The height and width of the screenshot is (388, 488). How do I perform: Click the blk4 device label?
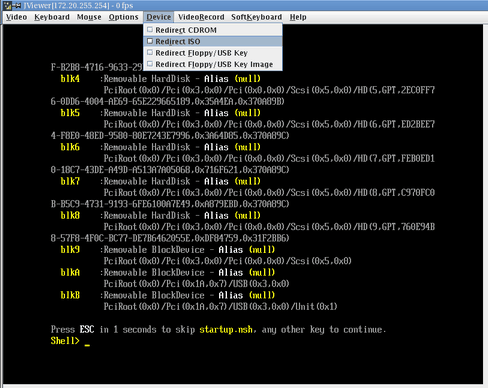click(70, 79)
